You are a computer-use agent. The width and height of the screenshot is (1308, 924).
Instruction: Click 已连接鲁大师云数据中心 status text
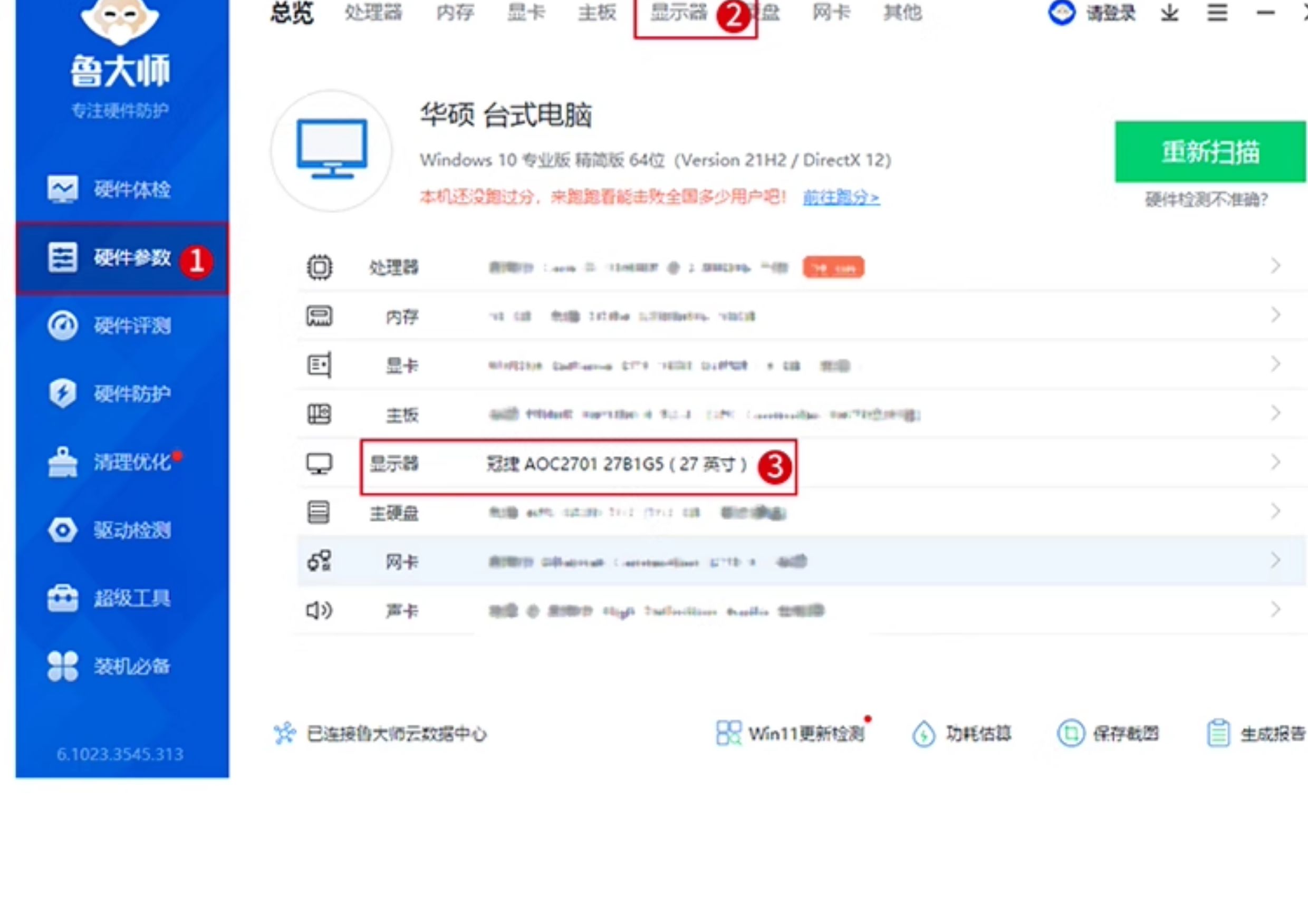point(397,734)
